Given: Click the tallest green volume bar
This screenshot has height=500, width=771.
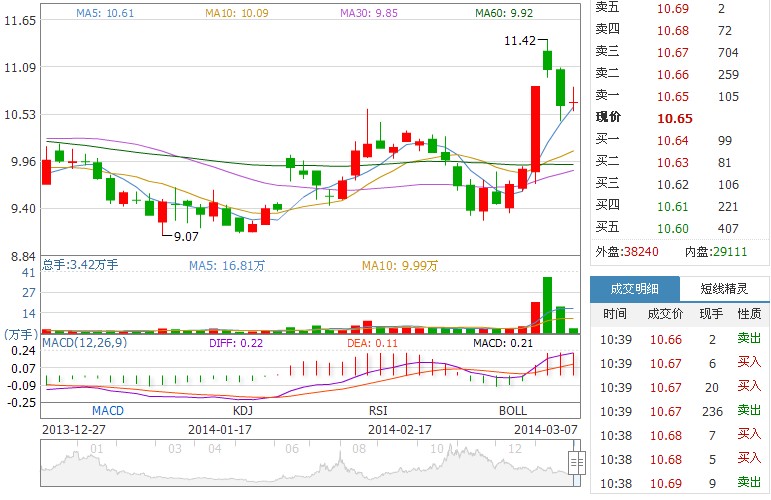Looking at the screenshot, I should pyautogui.click(x=547, y=305).
